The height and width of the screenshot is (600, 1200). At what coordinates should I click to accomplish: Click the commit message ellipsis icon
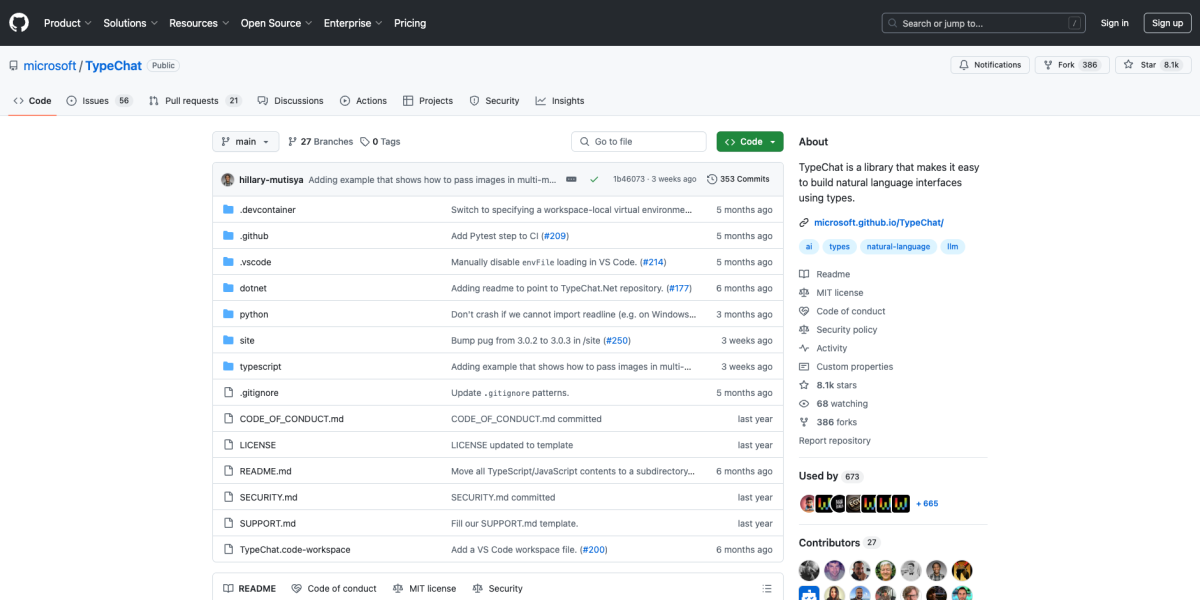coord(571,179)
